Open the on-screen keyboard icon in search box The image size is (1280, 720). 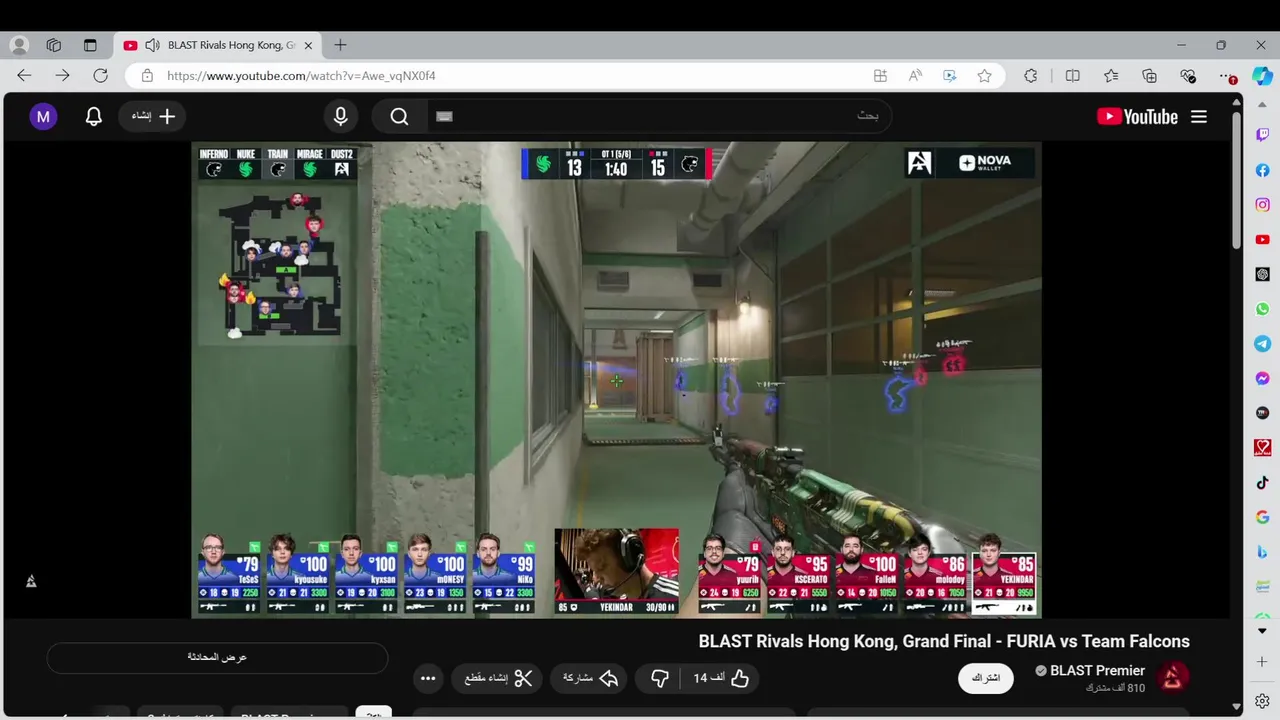tap(444, 117)
